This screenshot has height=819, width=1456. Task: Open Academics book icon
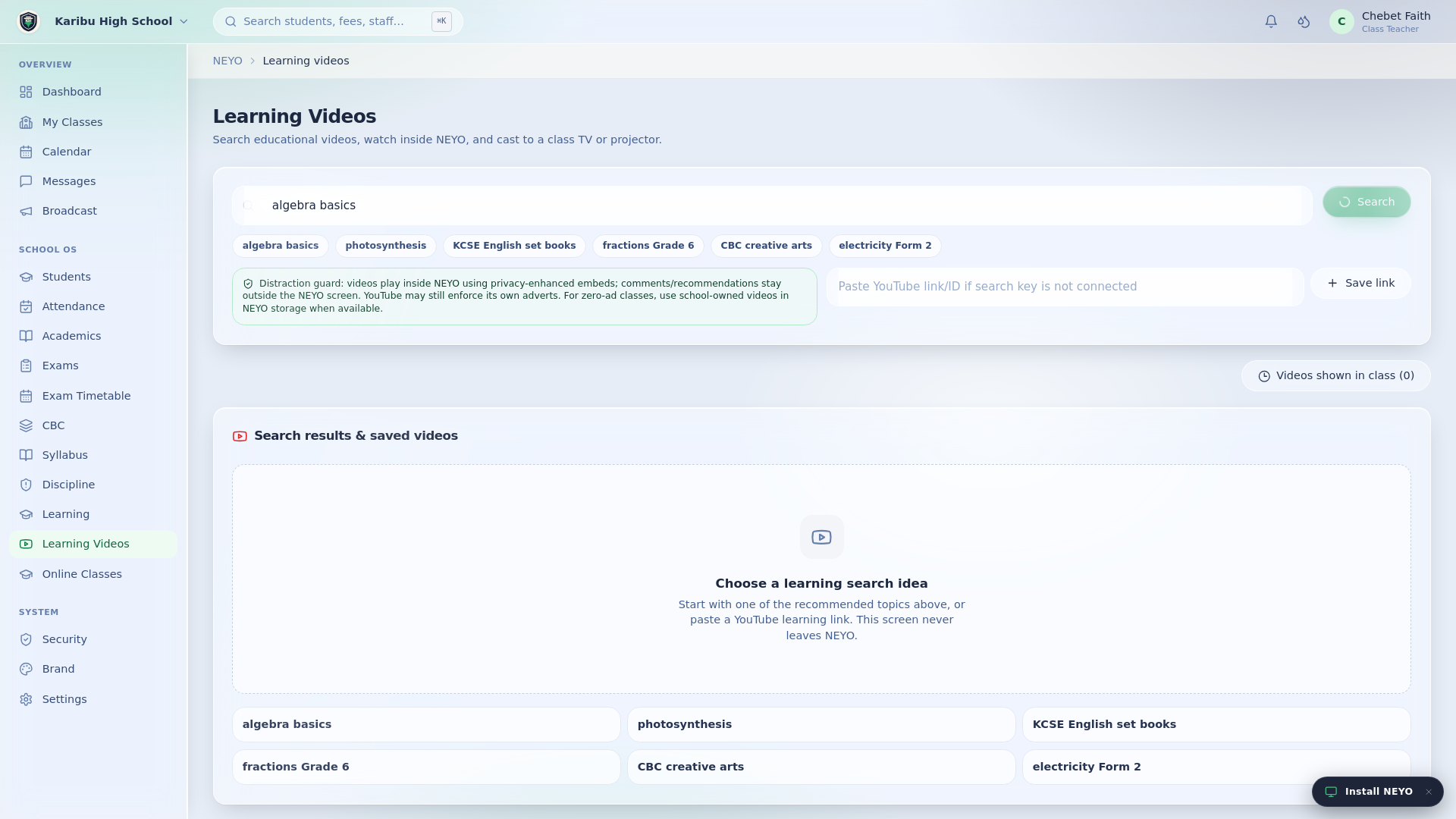pyautogui.click(x=26, y=336)
